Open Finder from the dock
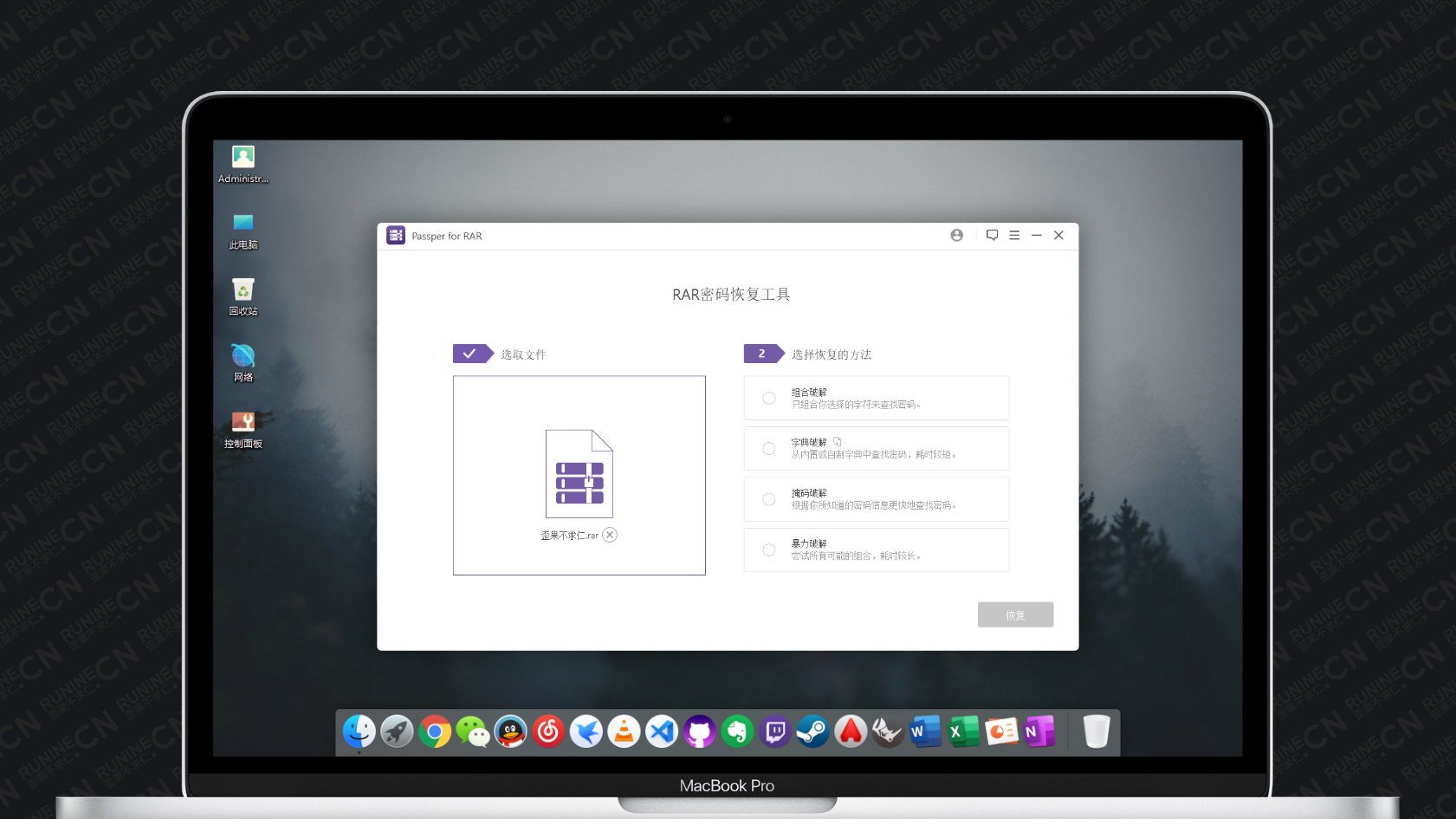 click(x=359, y=732)
